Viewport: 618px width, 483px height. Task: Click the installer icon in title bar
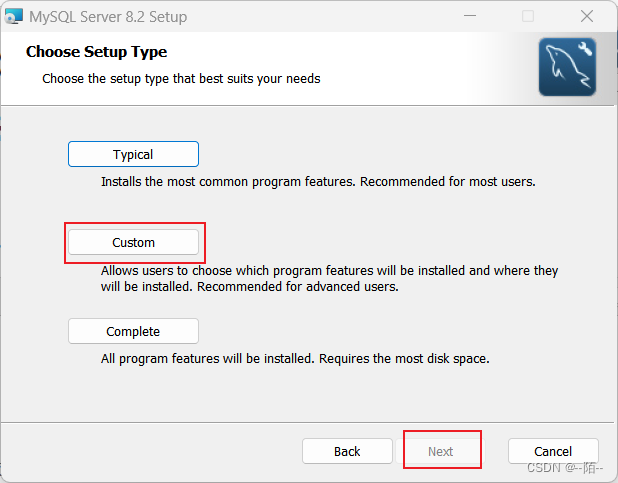14,16
